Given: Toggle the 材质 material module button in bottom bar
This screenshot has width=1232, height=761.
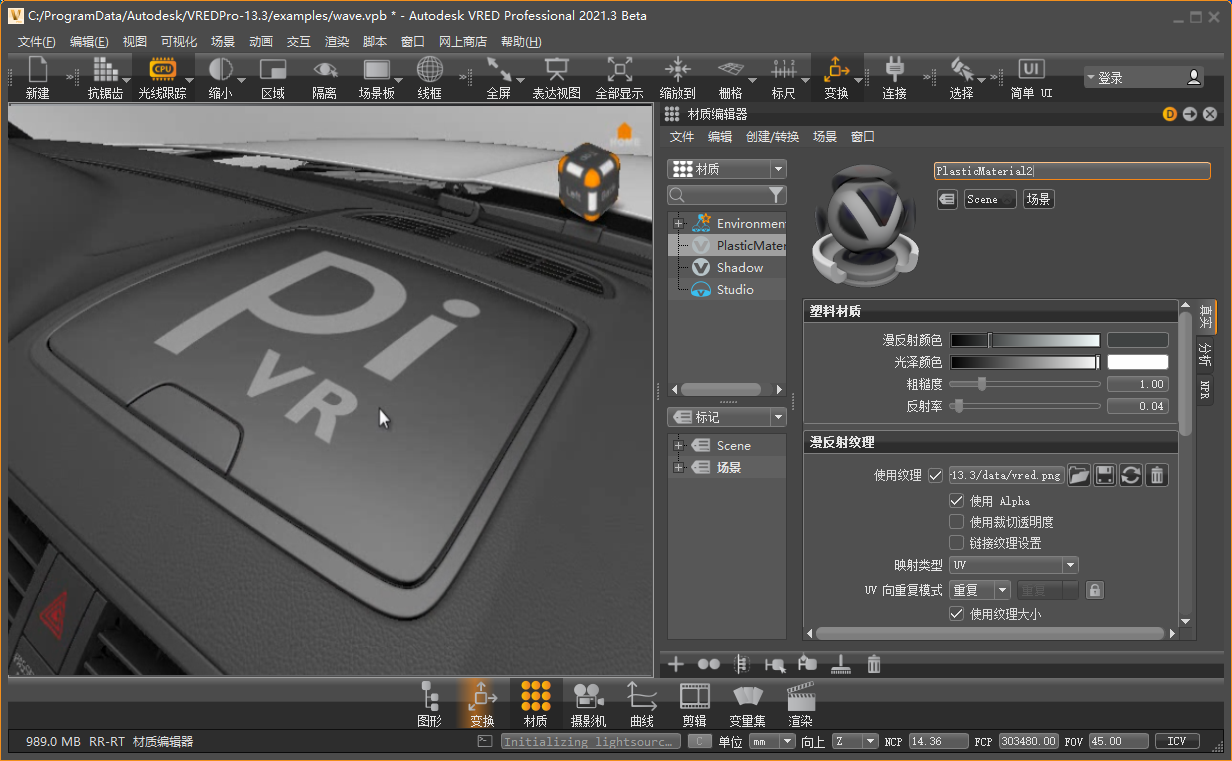Looking at the screenshot, I should [x=535, y=703].
